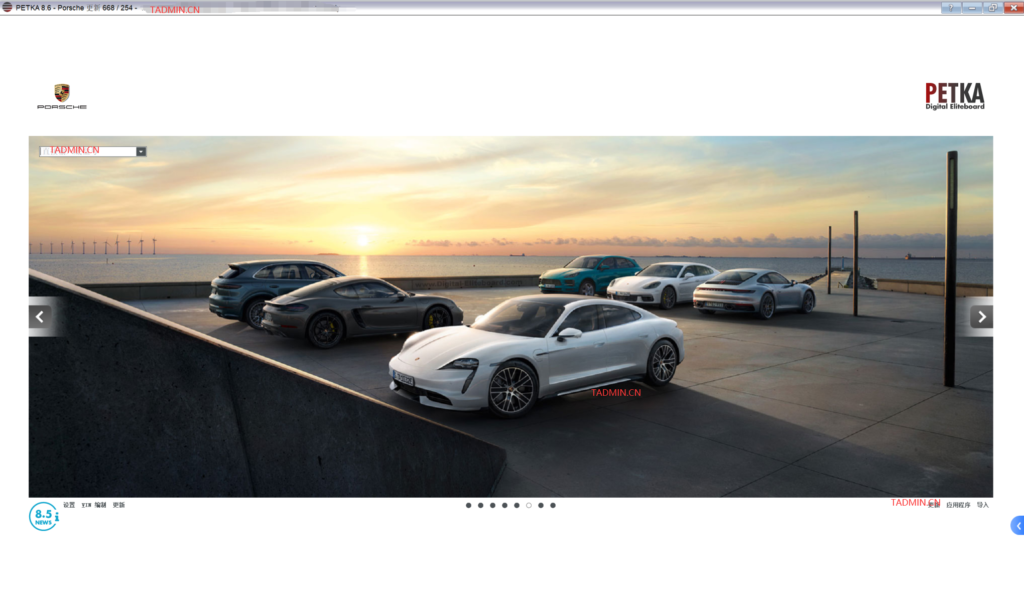Open the 设置 settings menu
This screenshot has height=616, width=1024.
click(x=69, y=505)
